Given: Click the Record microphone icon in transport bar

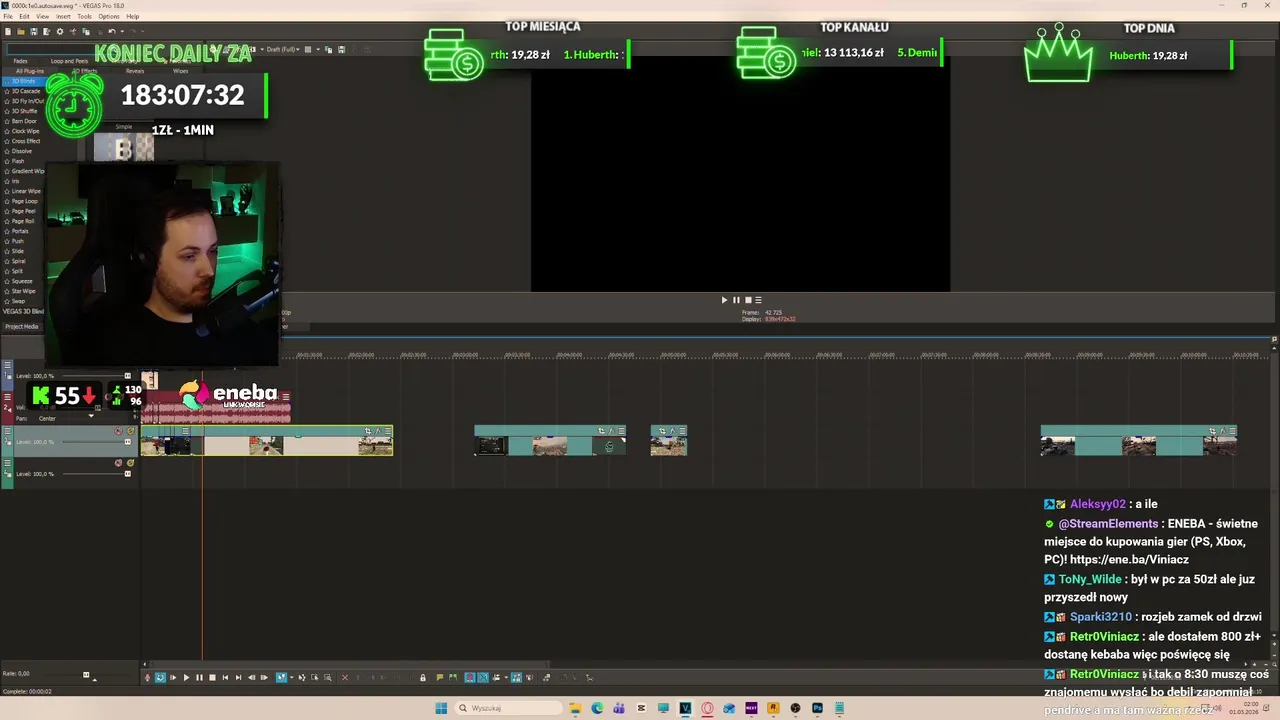Looking at the screenshot, I should (x=147, y=677).
